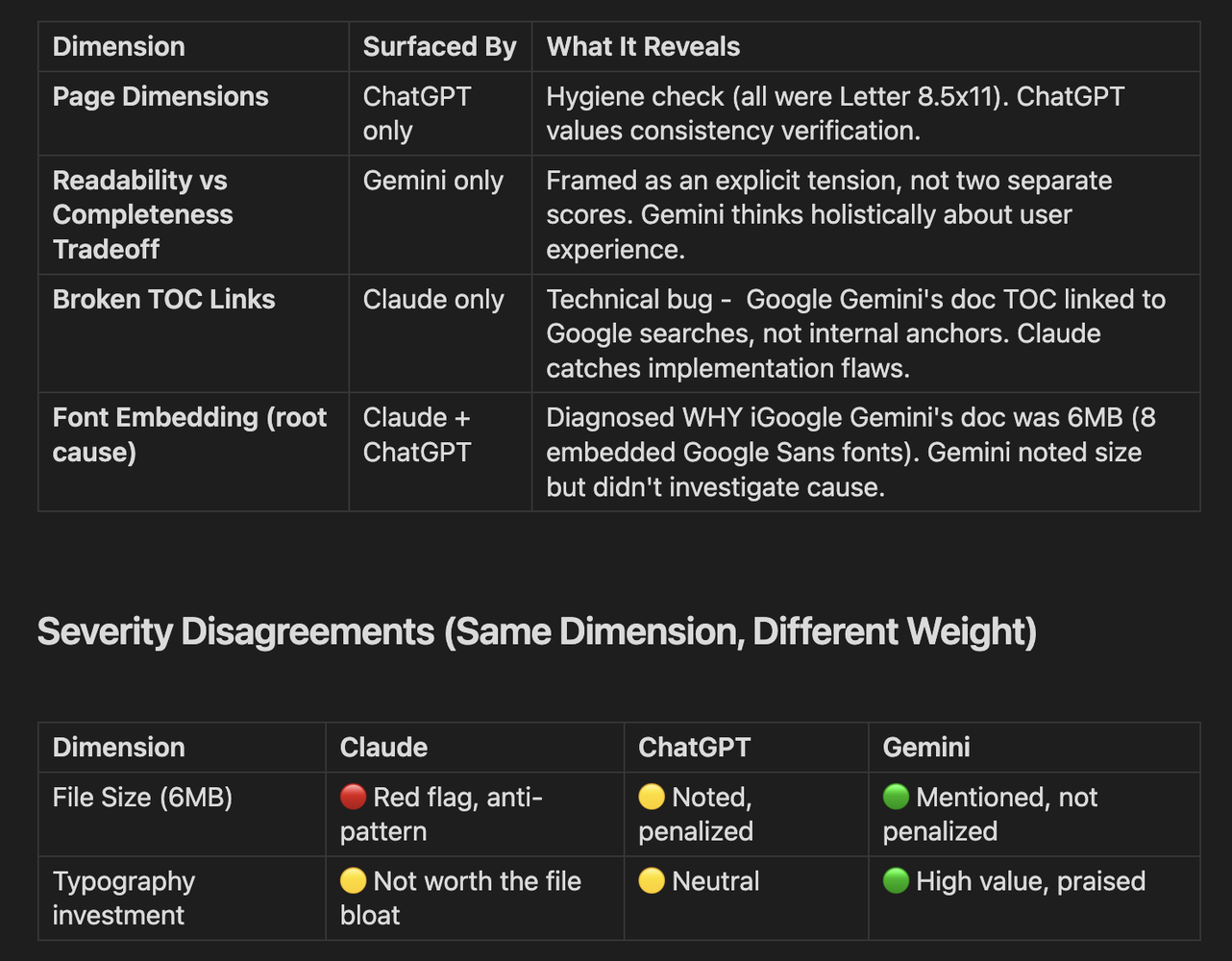
Task: Click the yellow circle next to "Neutral"
Action: pos(652,881)
